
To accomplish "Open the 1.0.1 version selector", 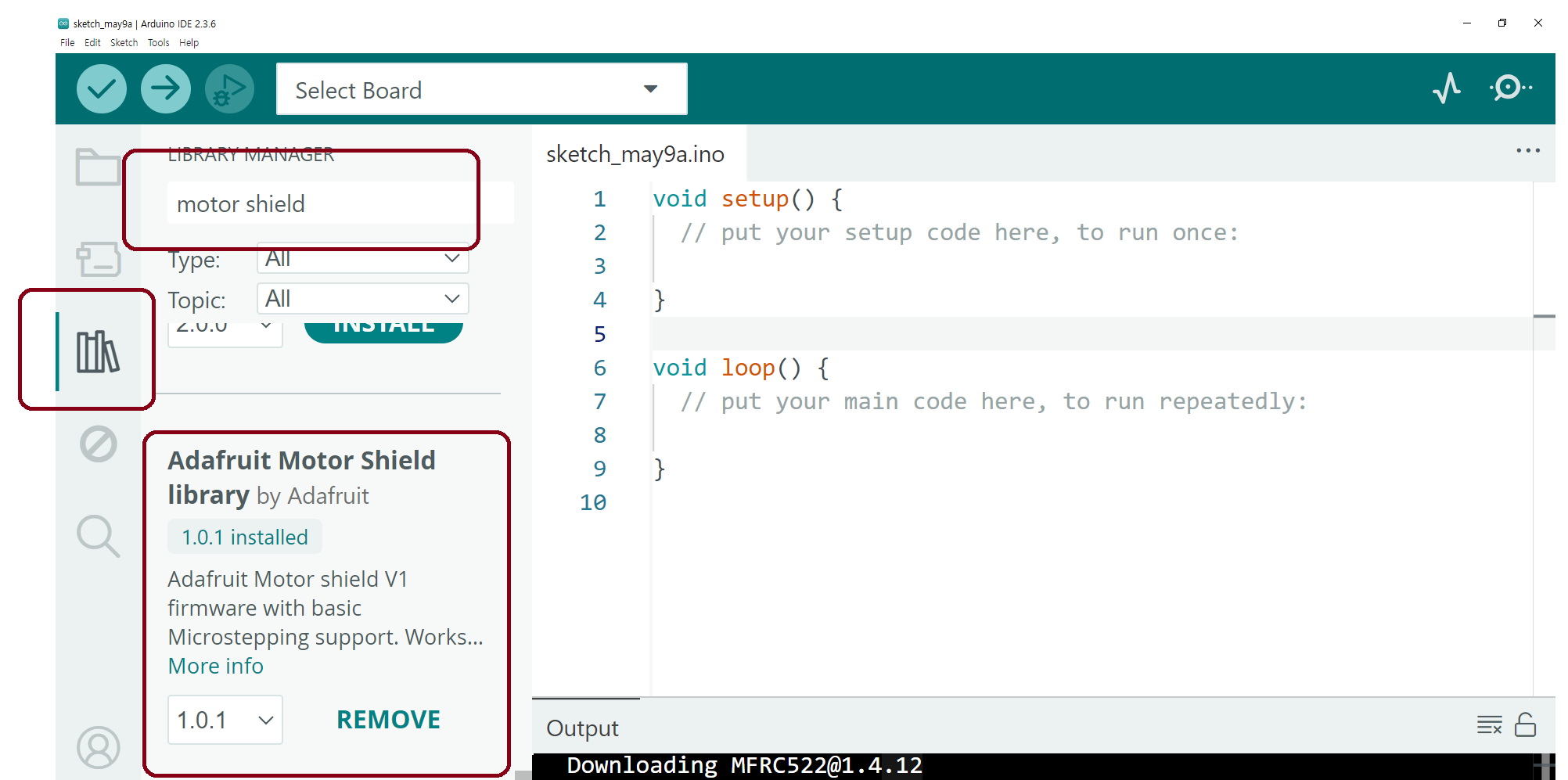I will (x=225, y=720).
